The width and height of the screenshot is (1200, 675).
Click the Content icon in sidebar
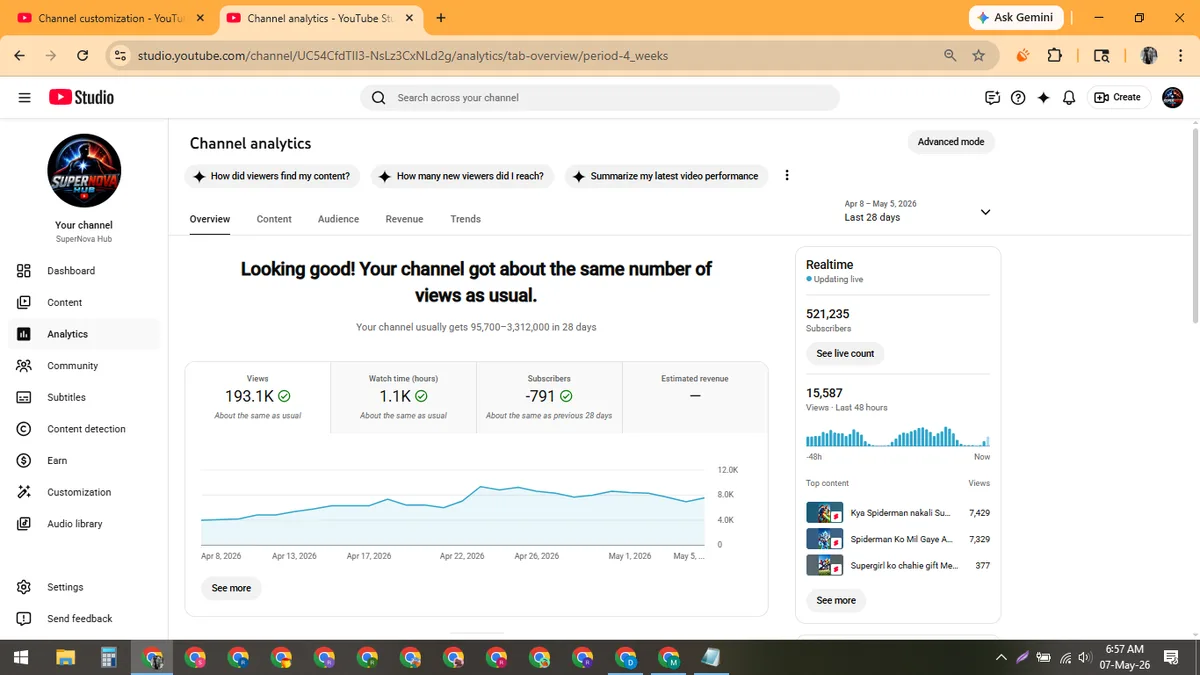click(24, 302)
